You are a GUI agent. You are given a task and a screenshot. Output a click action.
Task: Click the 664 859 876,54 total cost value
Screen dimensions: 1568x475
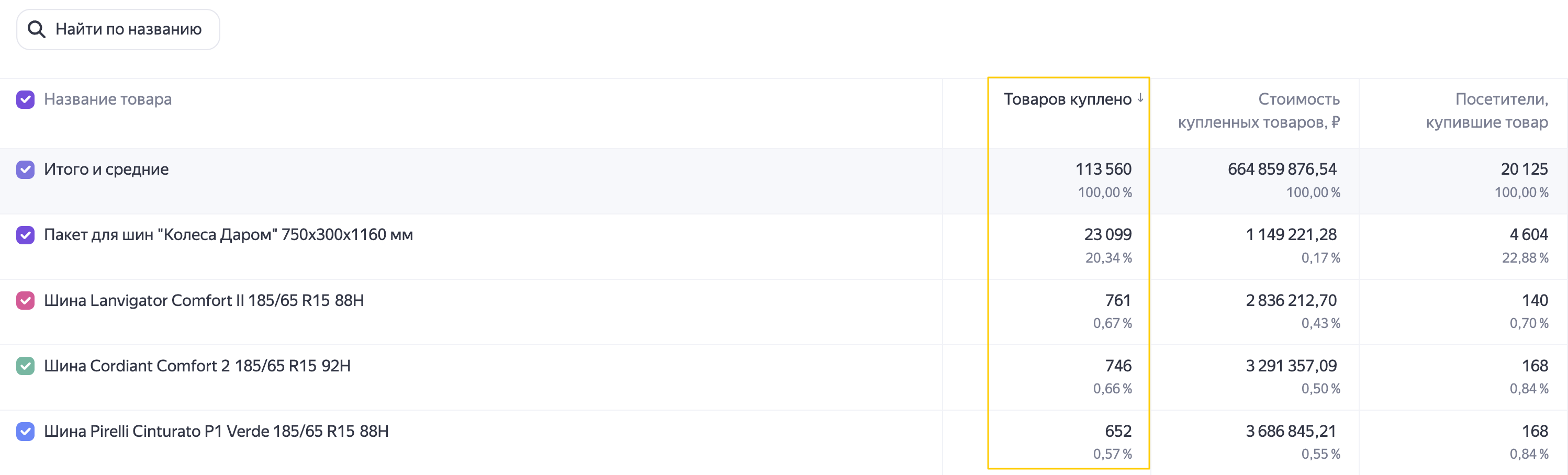tap(1282, 169)
